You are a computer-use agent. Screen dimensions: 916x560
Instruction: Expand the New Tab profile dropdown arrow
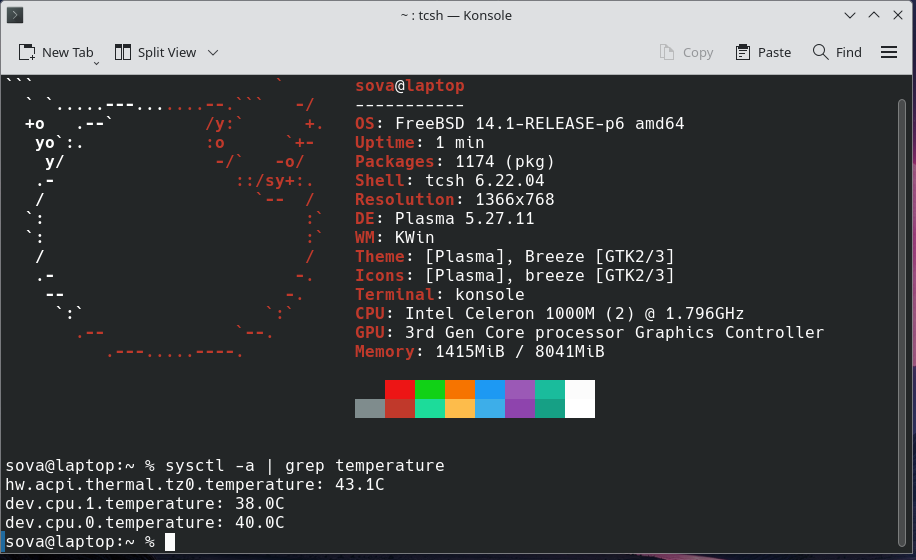click(x=96, y=62)
